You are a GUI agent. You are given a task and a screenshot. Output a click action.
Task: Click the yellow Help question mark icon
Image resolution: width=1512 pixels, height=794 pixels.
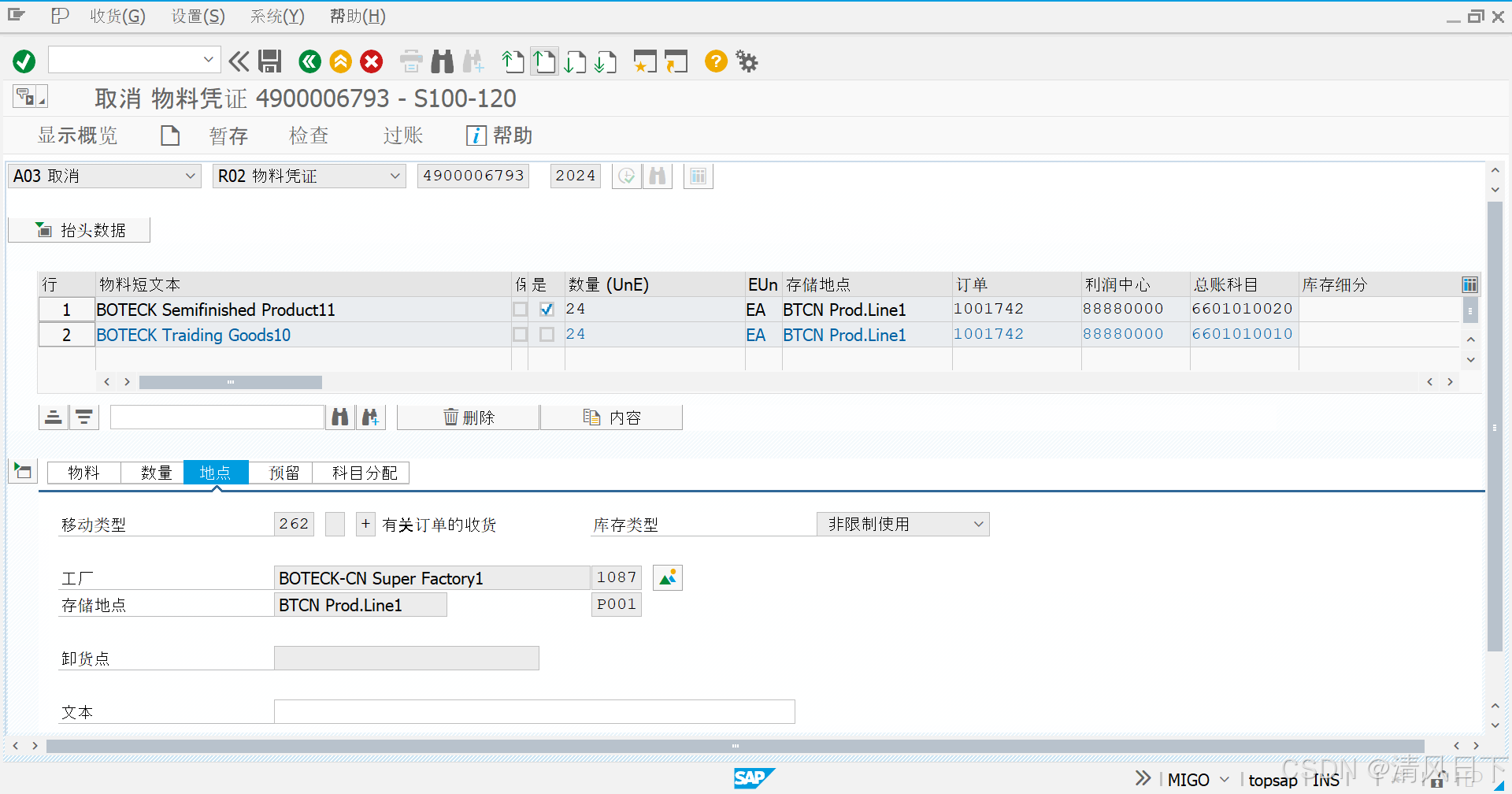(716, 61)
